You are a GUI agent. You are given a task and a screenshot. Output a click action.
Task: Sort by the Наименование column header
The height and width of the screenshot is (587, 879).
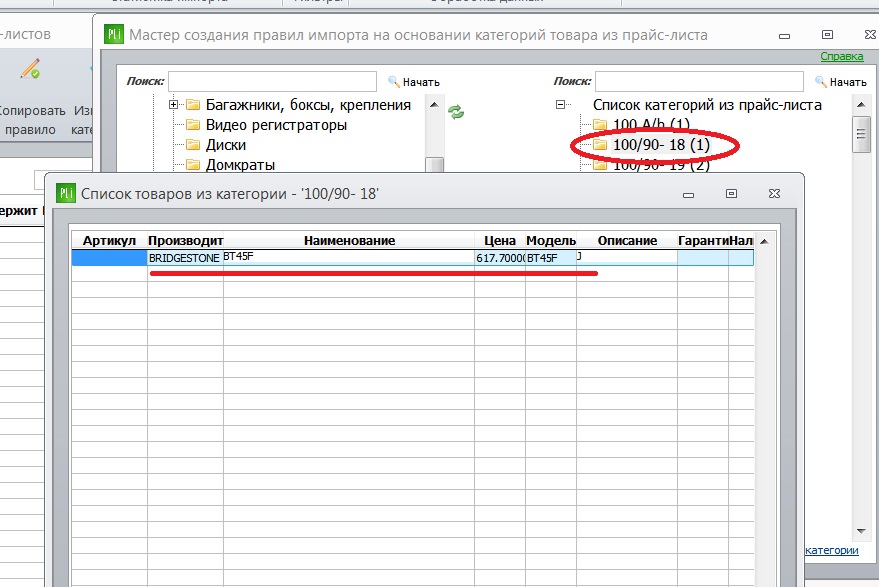pos(349,241)
